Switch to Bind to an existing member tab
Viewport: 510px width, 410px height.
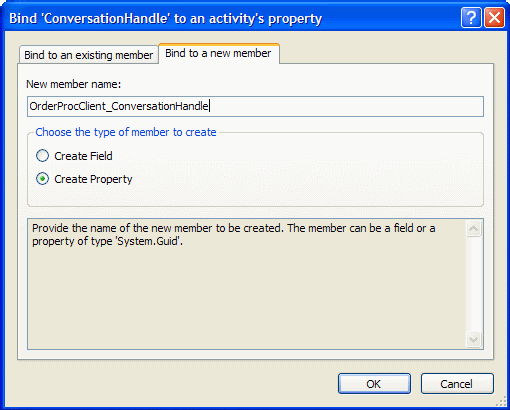(x=89, y=55)
